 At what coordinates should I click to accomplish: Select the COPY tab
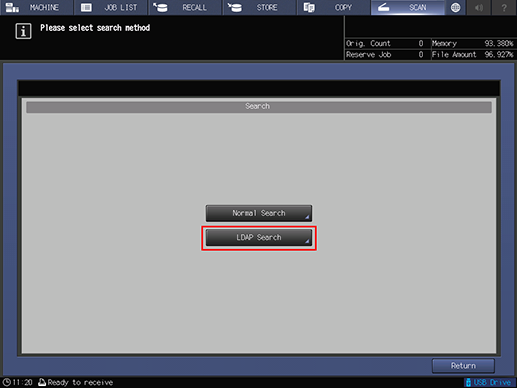(334, 7)
